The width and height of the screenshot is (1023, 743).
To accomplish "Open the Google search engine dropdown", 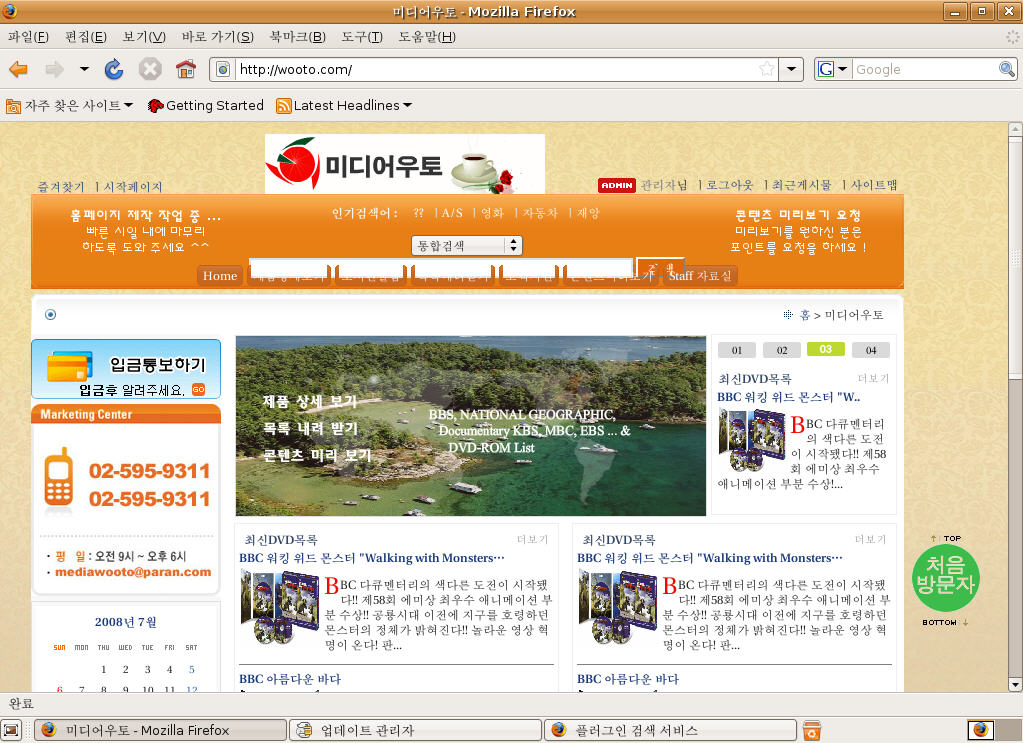I will point(833,69).
